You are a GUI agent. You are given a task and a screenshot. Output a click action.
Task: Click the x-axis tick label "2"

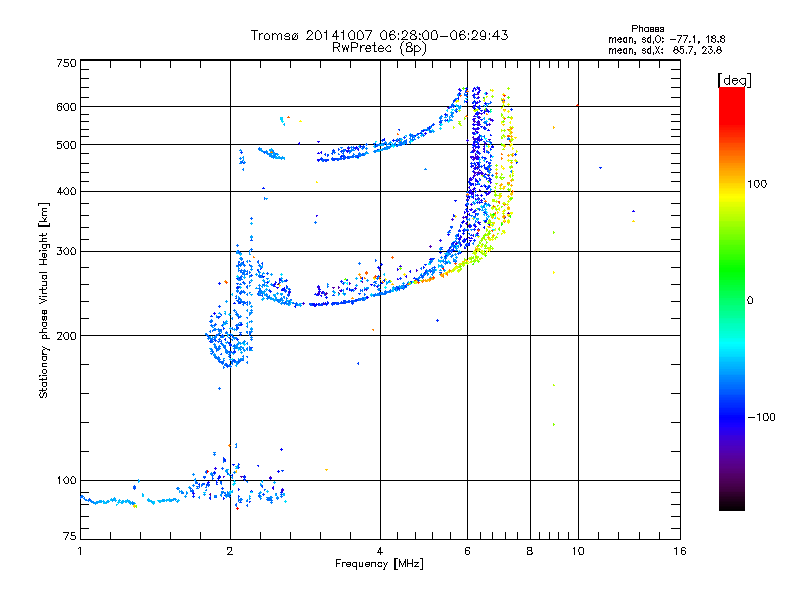pyautogui.click(x=230, y=551)
